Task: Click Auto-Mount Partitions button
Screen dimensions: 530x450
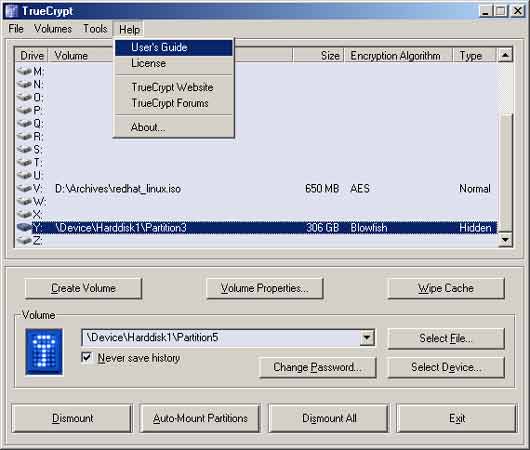Action: click(200, 418)
